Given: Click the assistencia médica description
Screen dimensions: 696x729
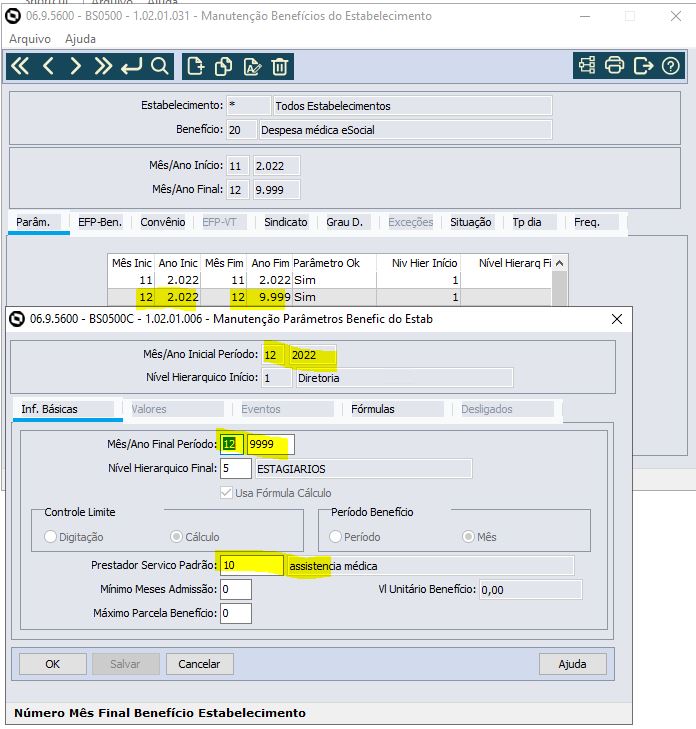Looking at the screenshot, I should click(x=431, y=566).
